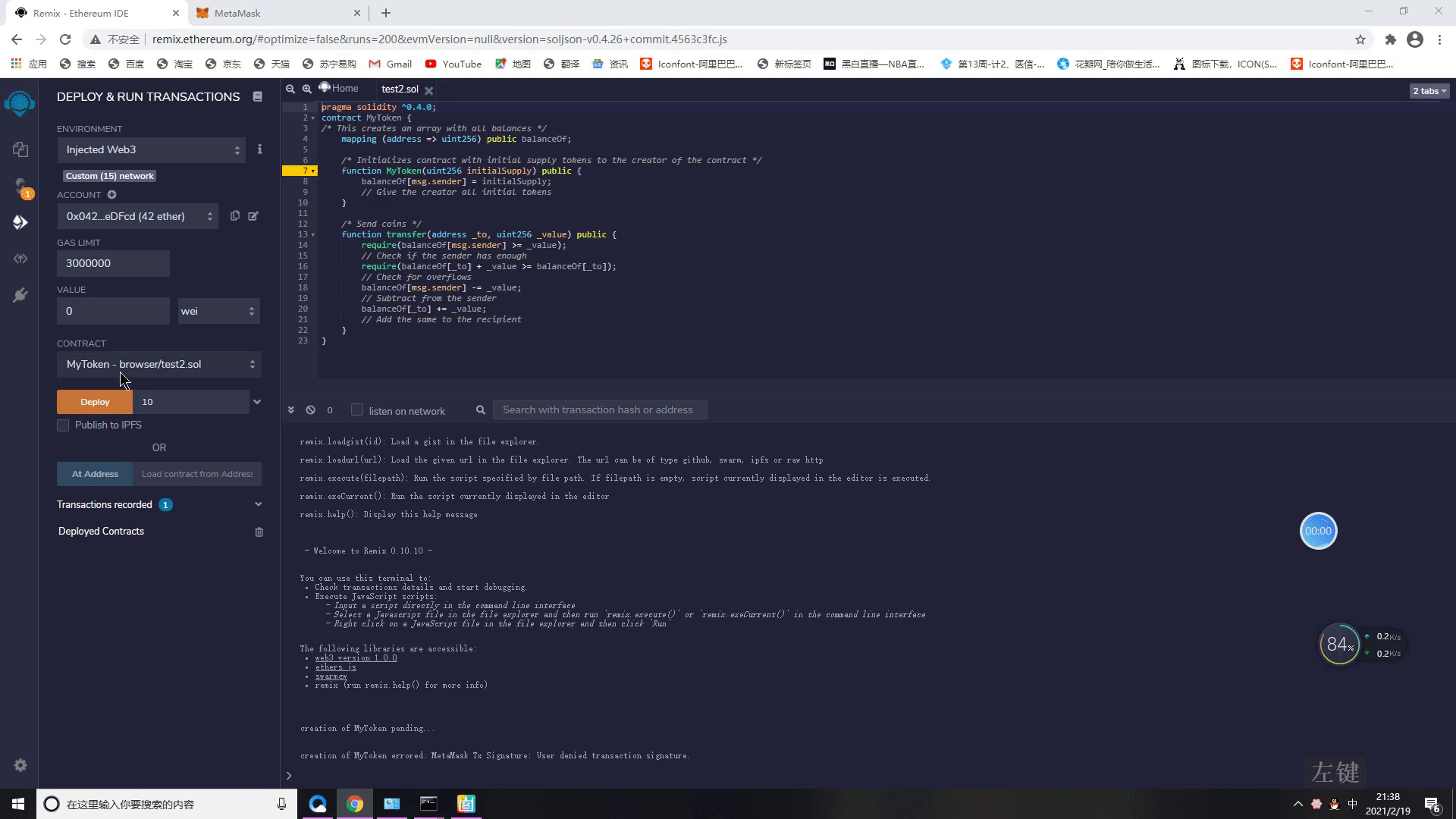Switch to the Home editor tab
The width and height of the screenshot is (1456, 819).
[339, 89]
